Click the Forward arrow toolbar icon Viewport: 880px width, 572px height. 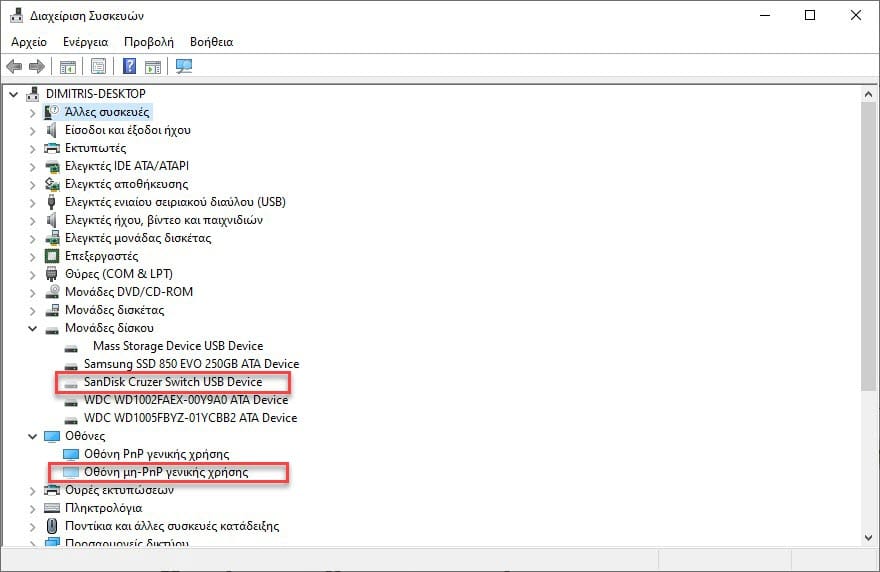point(37,67)
